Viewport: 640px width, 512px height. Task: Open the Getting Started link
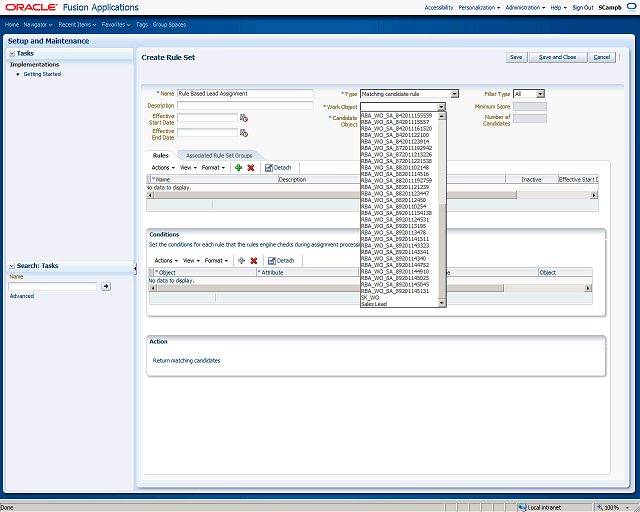42,74
